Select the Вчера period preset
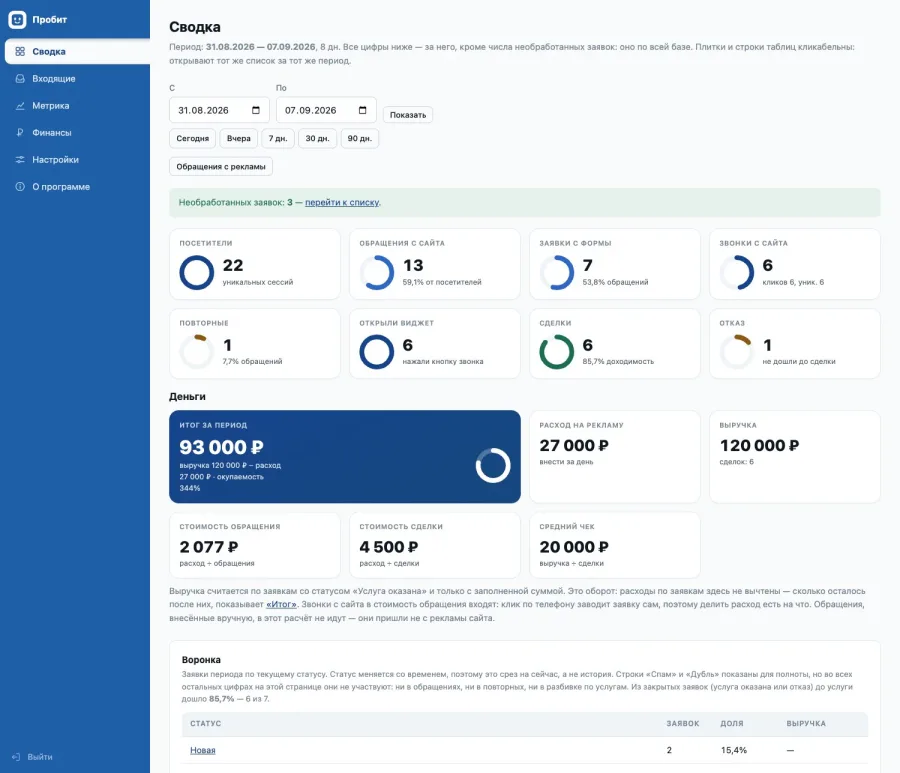This screenshot has width=900, height=773. click(239, 138)
